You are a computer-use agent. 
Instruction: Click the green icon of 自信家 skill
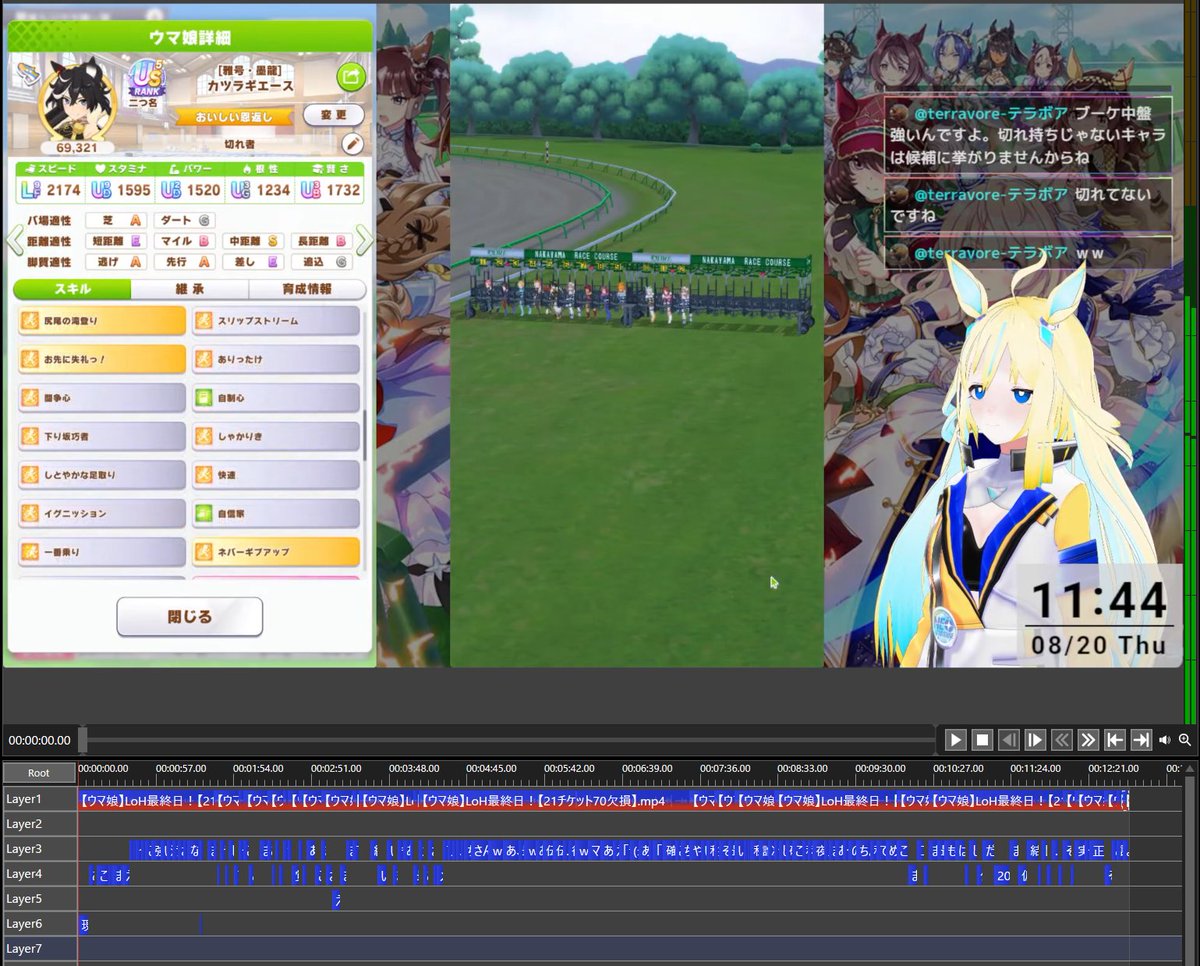(204, 513)
